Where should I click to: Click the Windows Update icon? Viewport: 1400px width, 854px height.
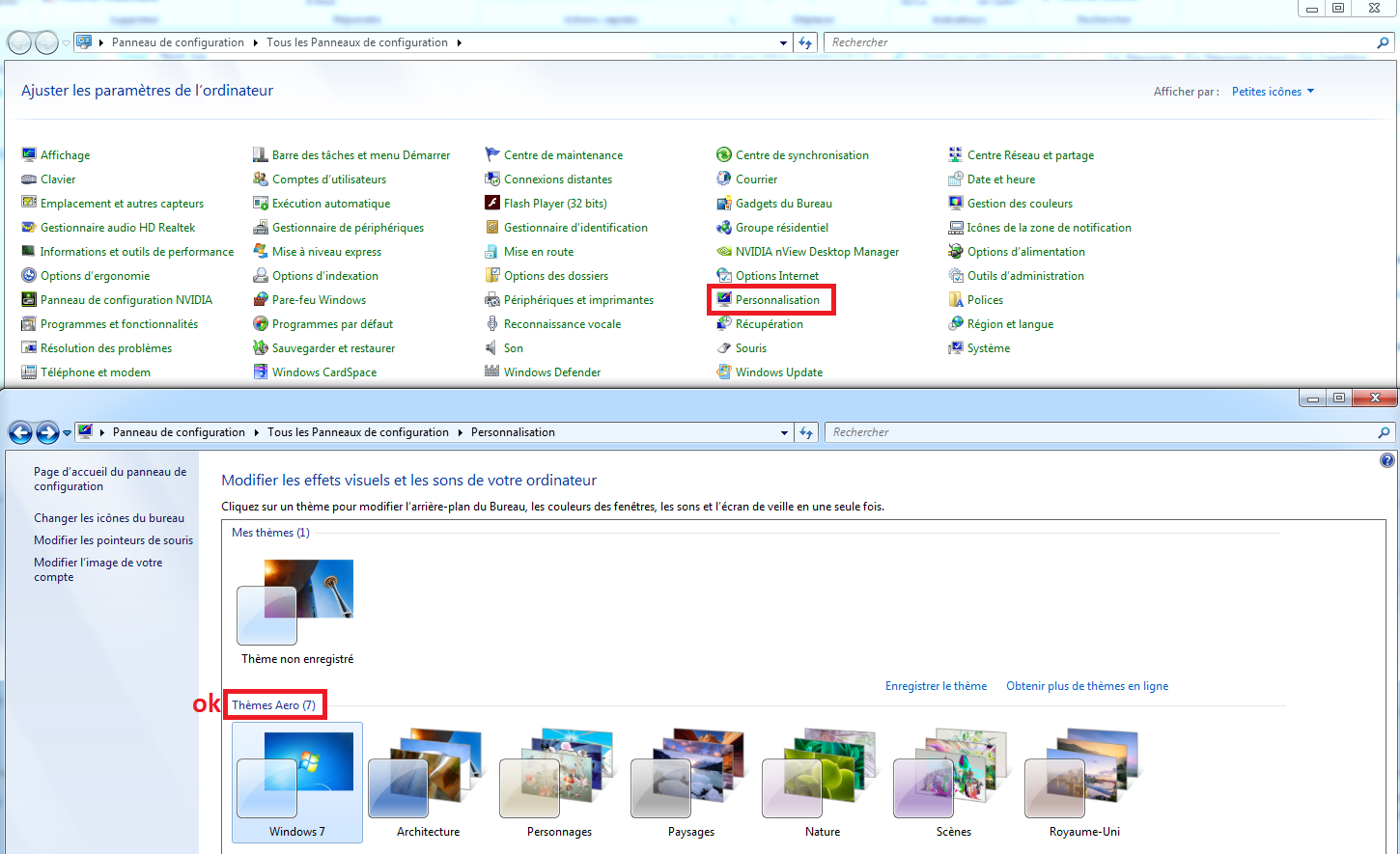[724, 372]
